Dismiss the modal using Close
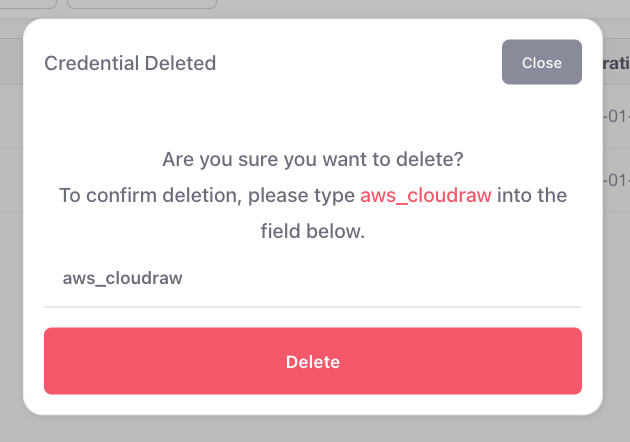The image size is (630, 442). point(541,62)
